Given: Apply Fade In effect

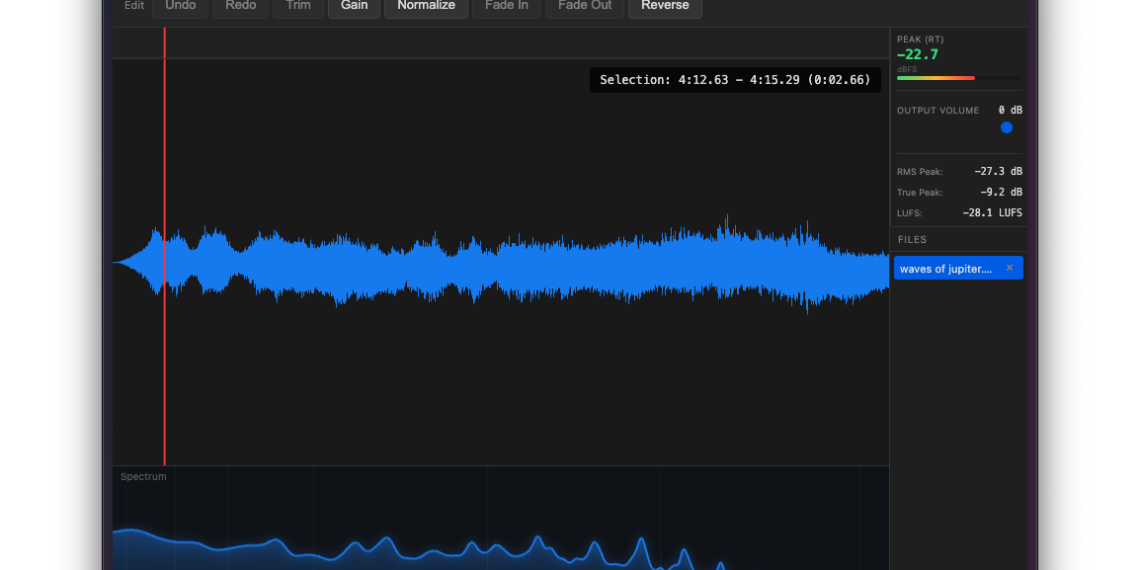Looking at the screenshot, I should 506,6.
